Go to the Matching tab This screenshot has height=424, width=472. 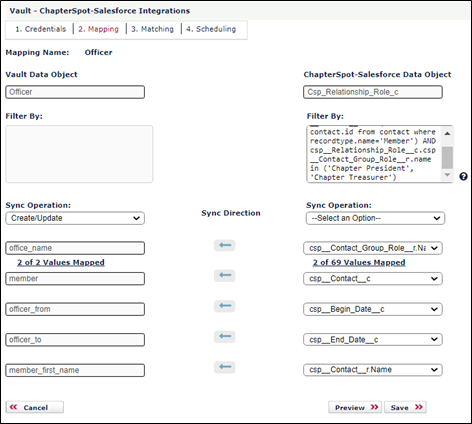152,29
